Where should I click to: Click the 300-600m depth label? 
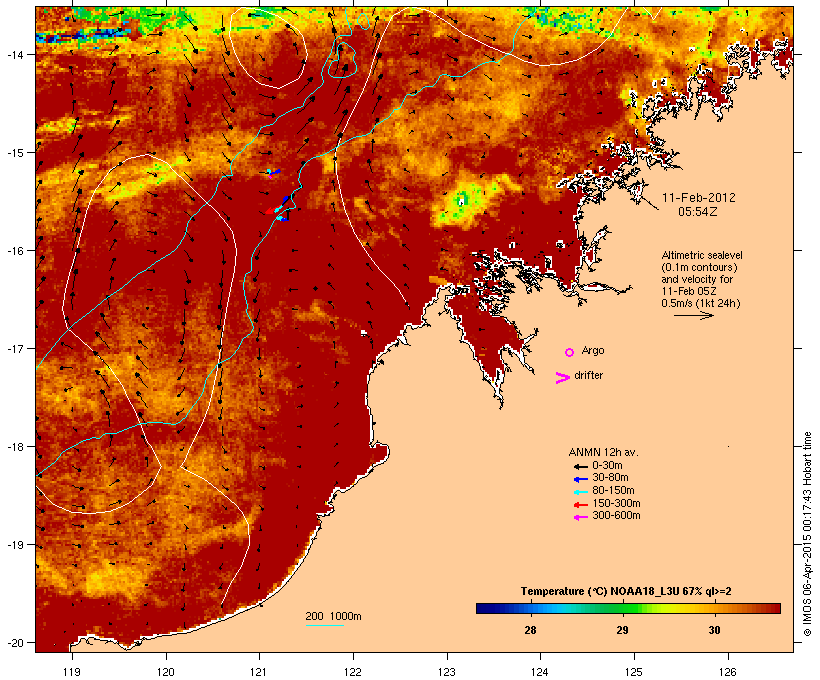click(616, 516)
